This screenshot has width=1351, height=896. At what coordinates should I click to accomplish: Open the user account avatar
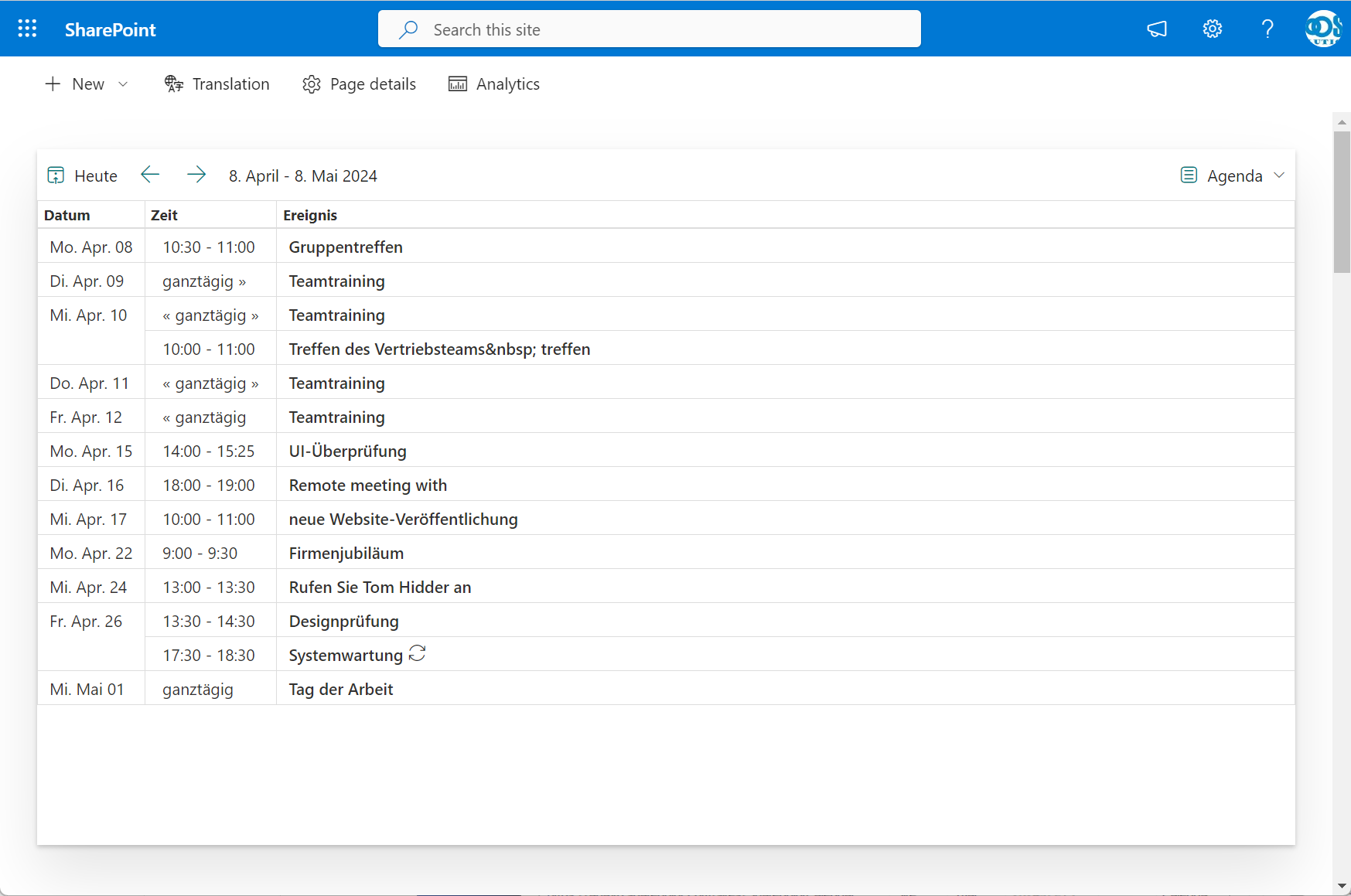pos(1323,29)
